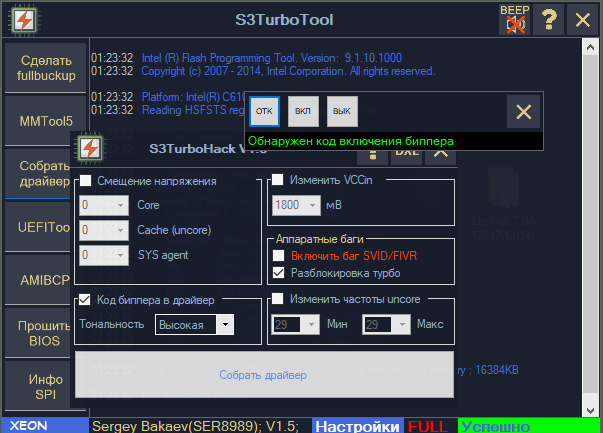Click the S3TurboHack lightning chip icon
The width and height of the screenshot is (603, 433).
pos(90,148)
